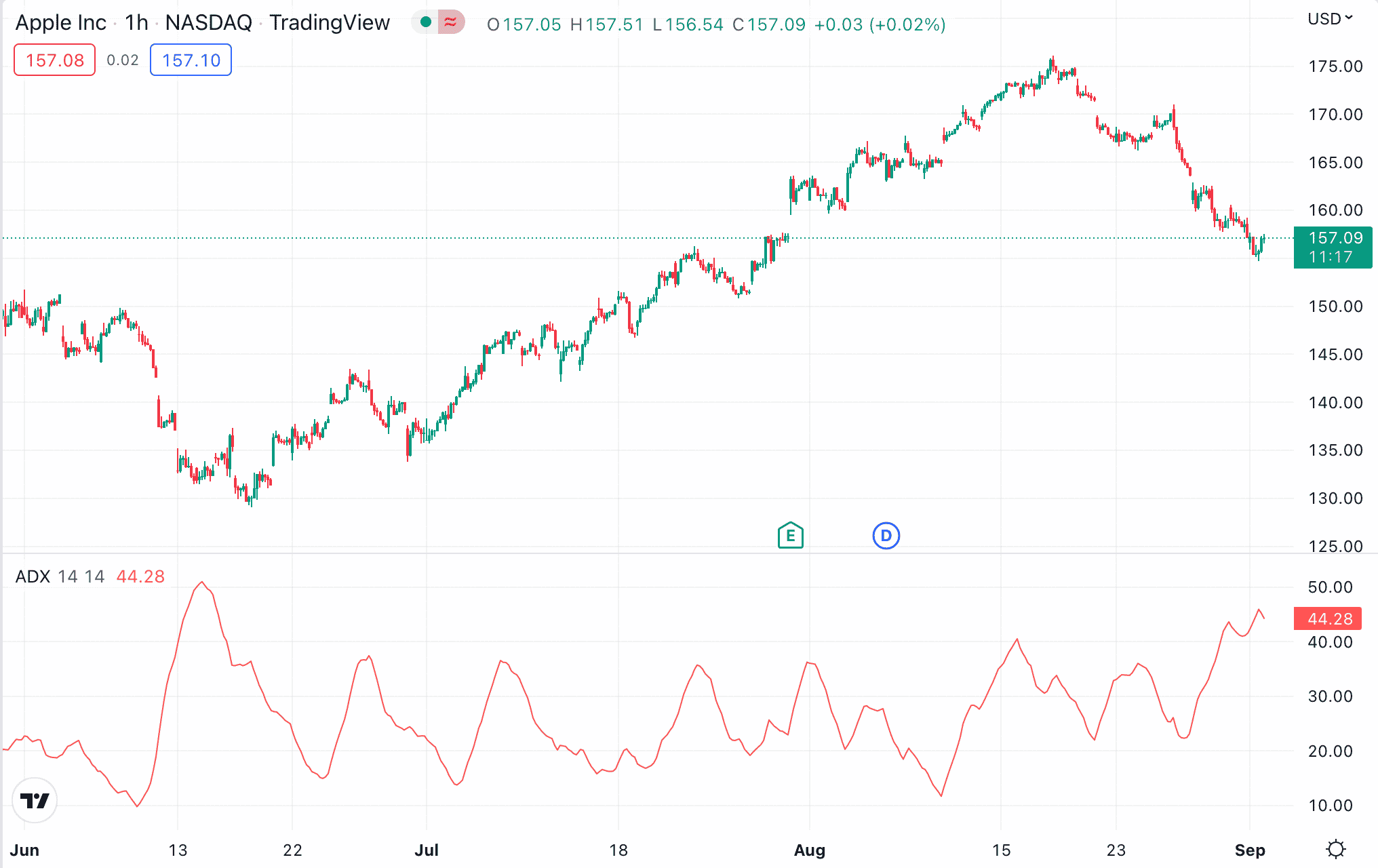Click the green market status dot
This screenshot has height=868, width=1378.
426,22
